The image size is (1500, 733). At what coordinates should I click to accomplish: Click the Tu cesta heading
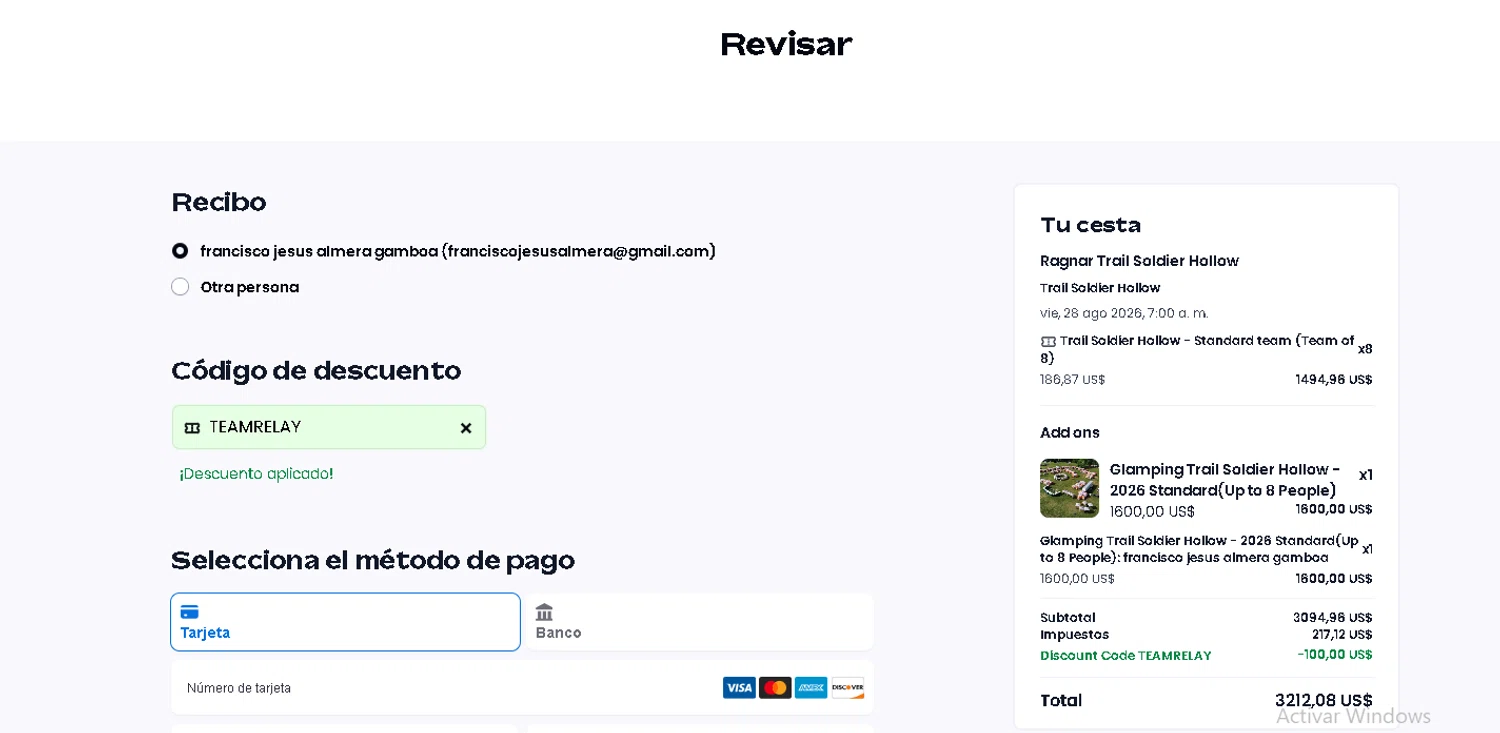click(x=1090, y=225)
